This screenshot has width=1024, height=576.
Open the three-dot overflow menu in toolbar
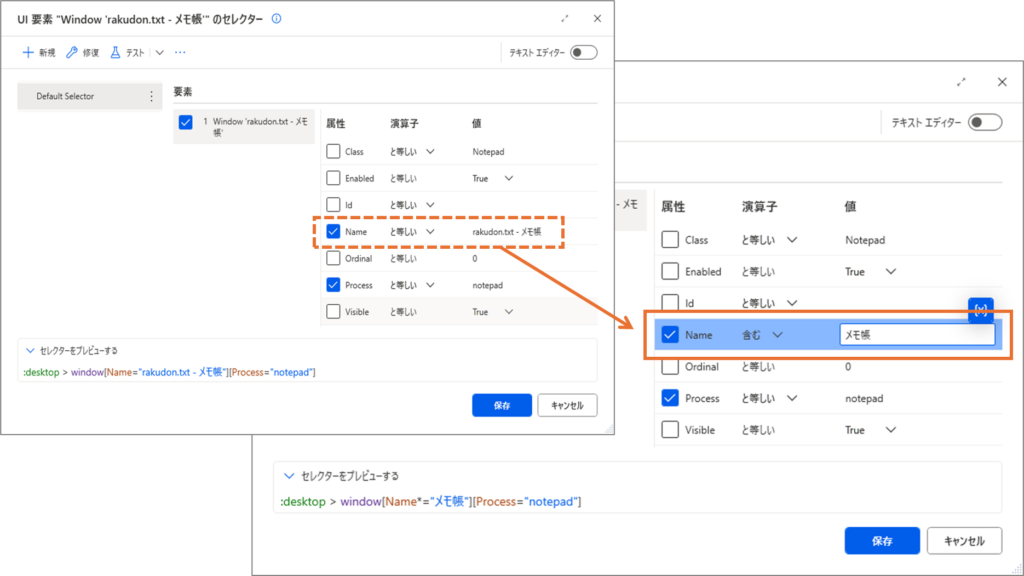[180, 52]
